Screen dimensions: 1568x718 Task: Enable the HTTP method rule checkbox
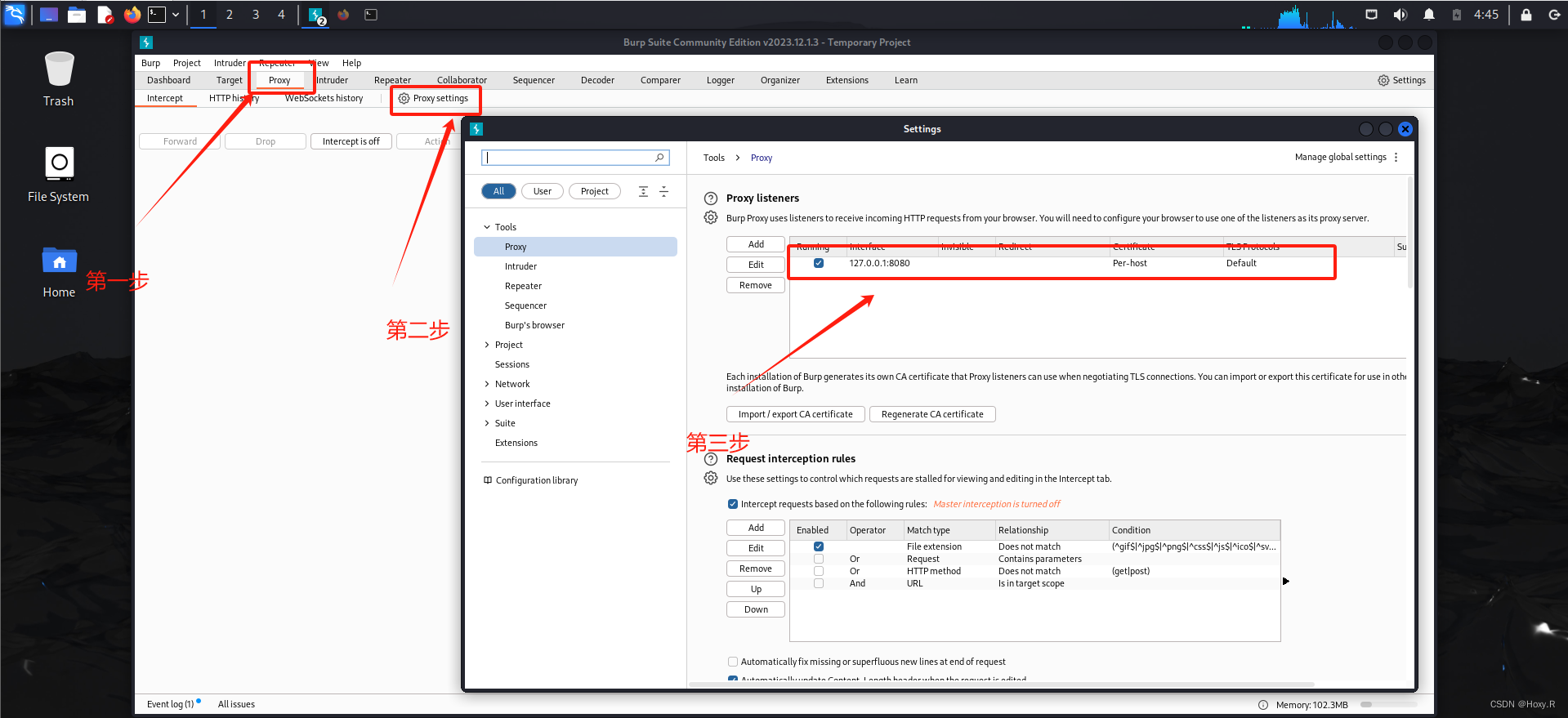(x=818, y=571)
